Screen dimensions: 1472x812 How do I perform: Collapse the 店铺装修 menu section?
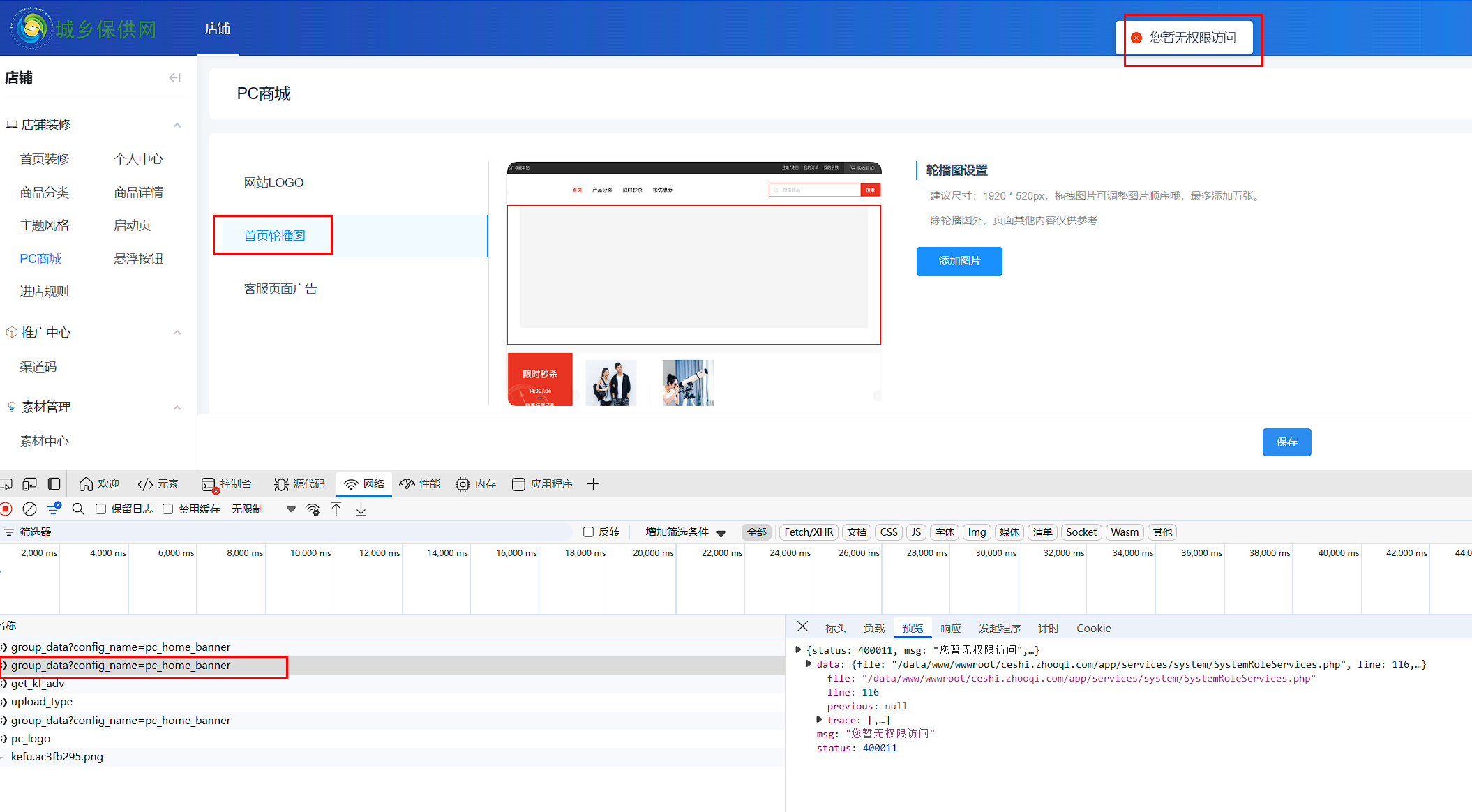point(177,126)
